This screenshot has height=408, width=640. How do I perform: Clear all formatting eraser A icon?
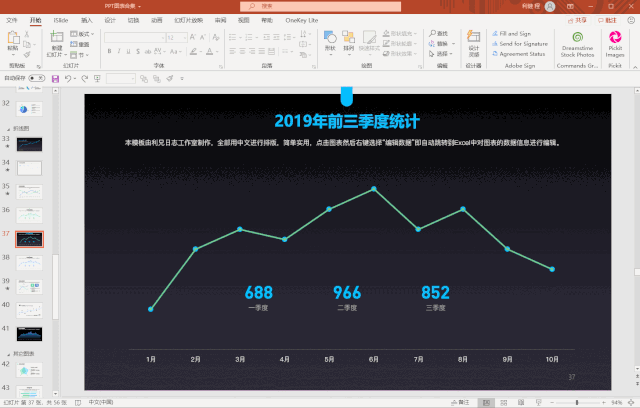pyautogui.click(x=216, y=37)
